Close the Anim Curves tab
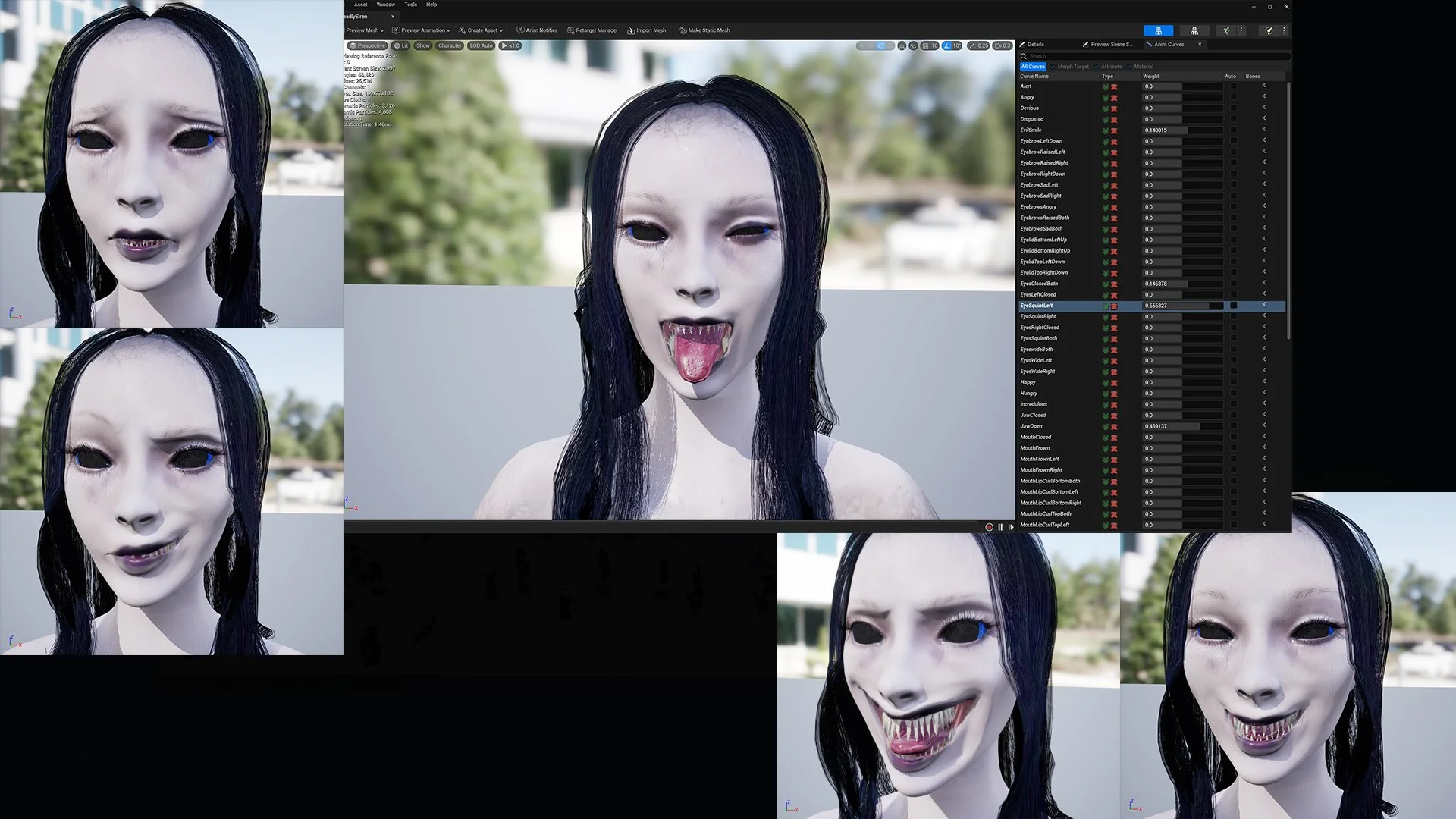The image size is (1456, 819). click(1200, 45)
